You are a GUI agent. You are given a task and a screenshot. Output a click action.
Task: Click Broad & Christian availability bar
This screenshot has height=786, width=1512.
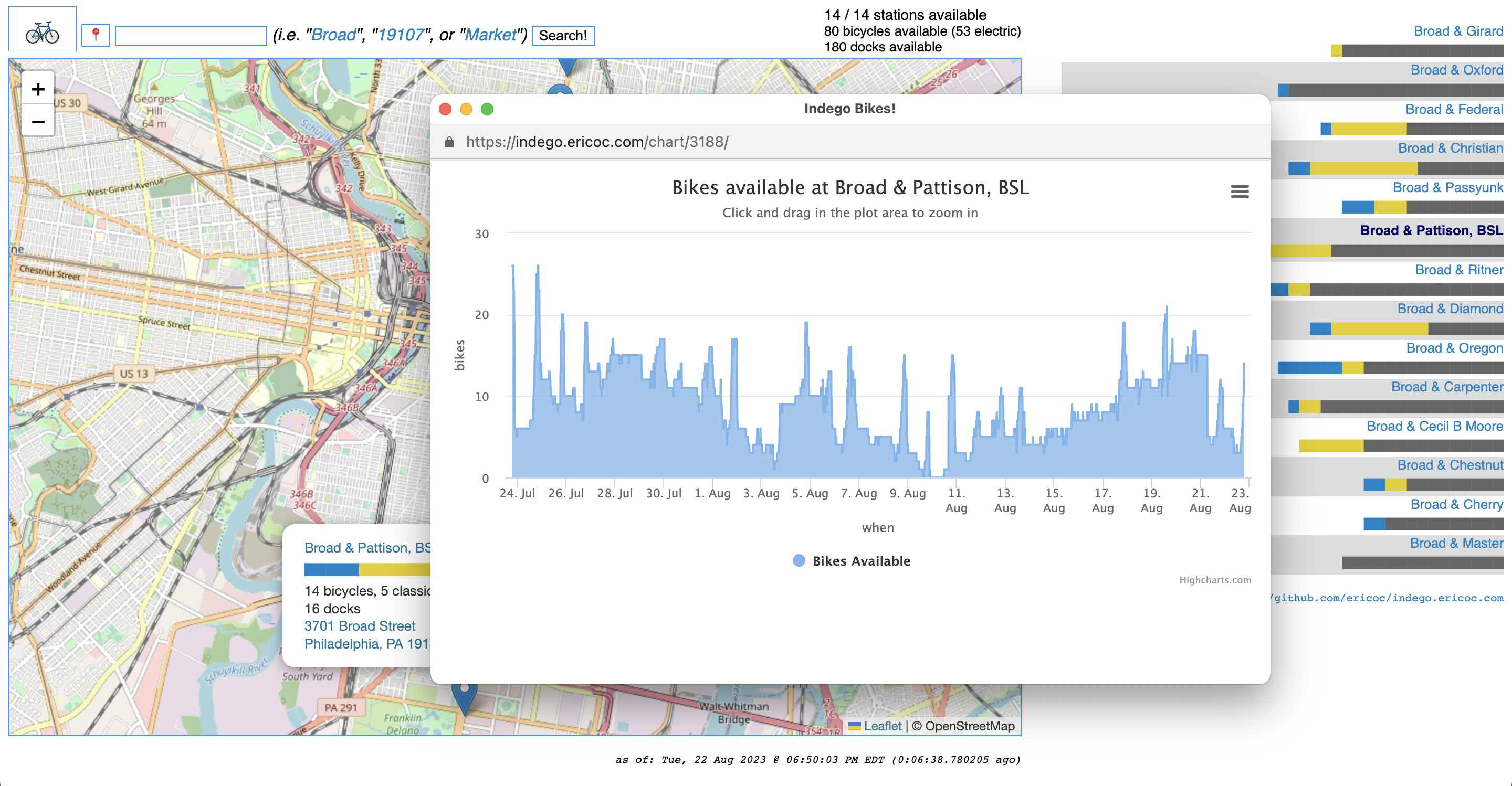tap(1395, 168)
